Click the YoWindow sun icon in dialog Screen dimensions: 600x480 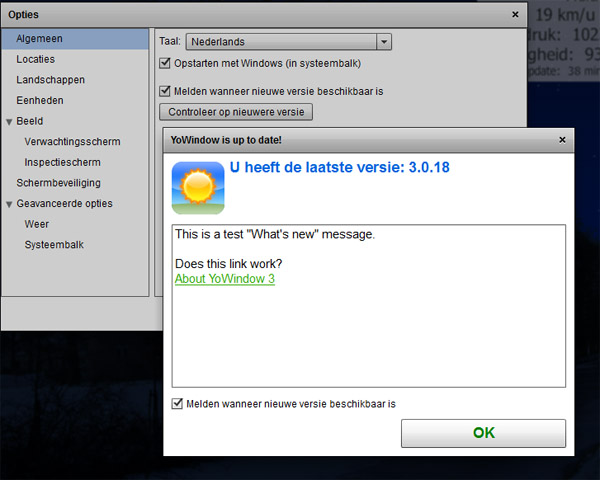197,188
